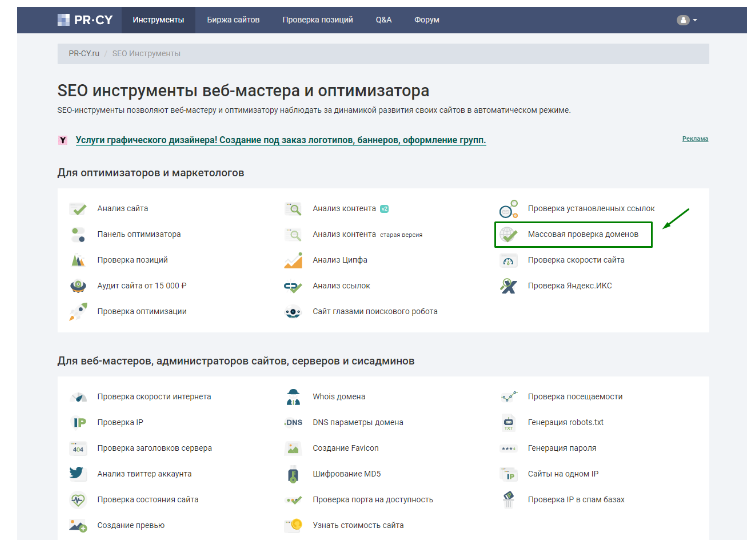This screenshot has width=753, height=552.
Task: Click the Шифрование MD5 icon
Action: pos(293,473)
